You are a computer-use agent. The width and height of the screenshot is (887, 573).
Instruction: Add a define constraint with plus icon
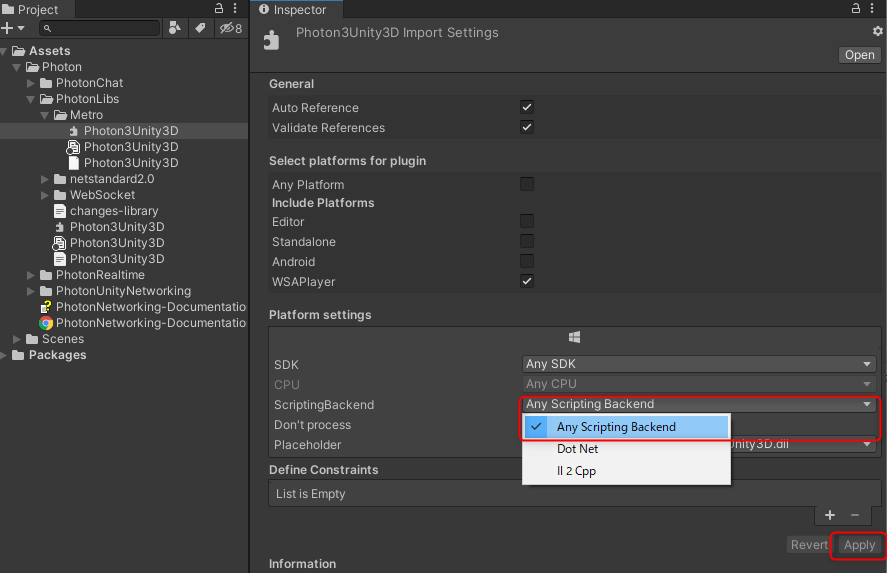coord(830,515)
